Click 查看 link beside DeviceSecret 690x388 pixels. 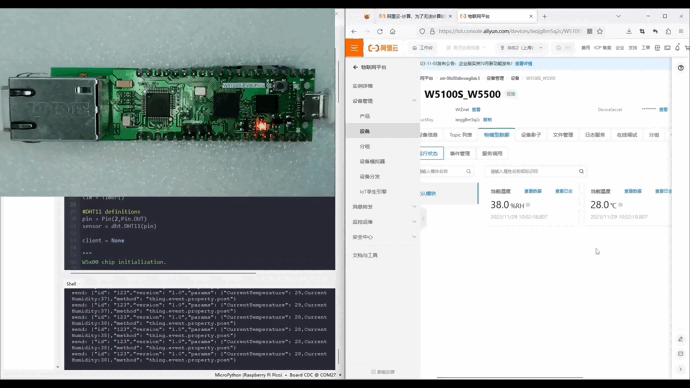663,110
